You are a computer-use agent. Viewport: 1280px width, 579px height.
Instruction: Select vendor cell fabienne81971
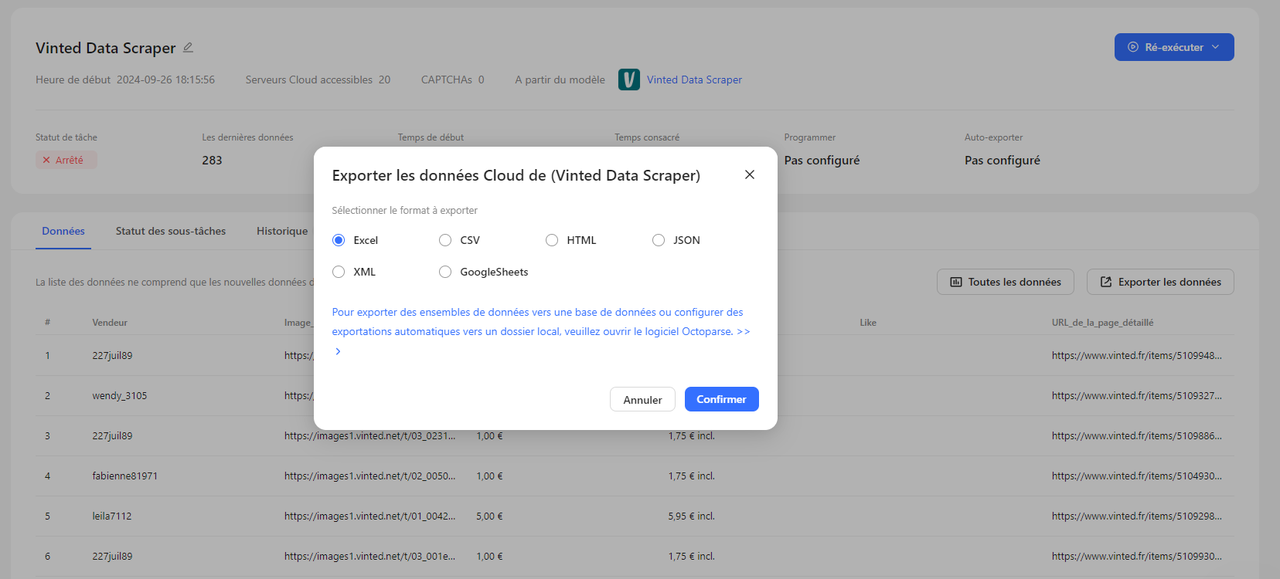tap(125, 476)
